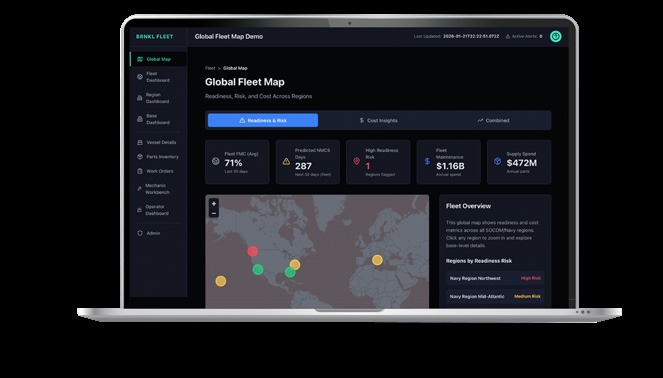Click the Predicted NMCS warning triangle icon
The width and height of the screenshot is (663, 378).
[x=286, y=162]
